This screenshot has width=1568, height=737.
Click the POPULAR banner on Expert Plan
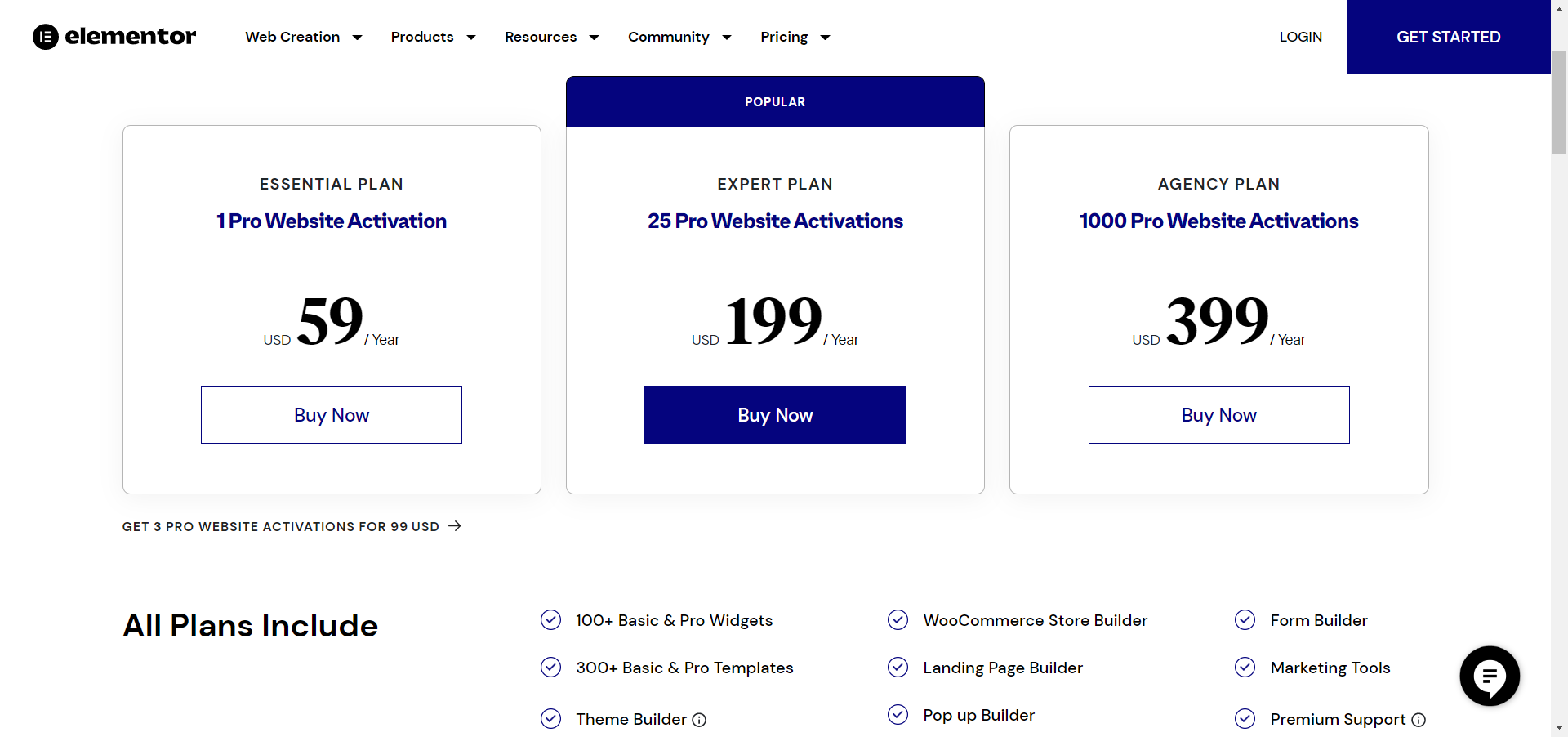774,101
